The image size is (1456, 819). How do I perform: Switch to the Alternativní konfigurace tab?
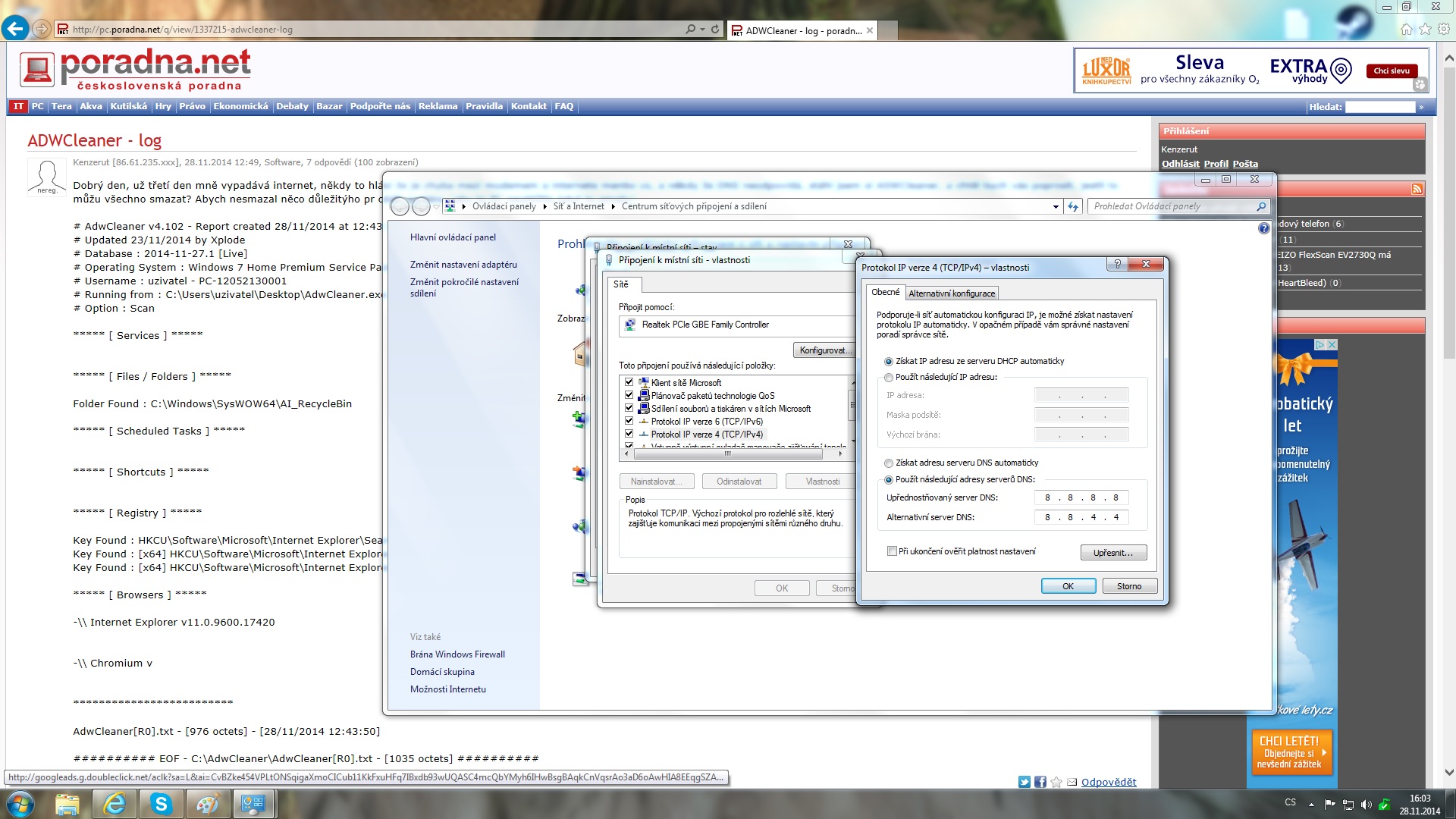tap(952, 293)
